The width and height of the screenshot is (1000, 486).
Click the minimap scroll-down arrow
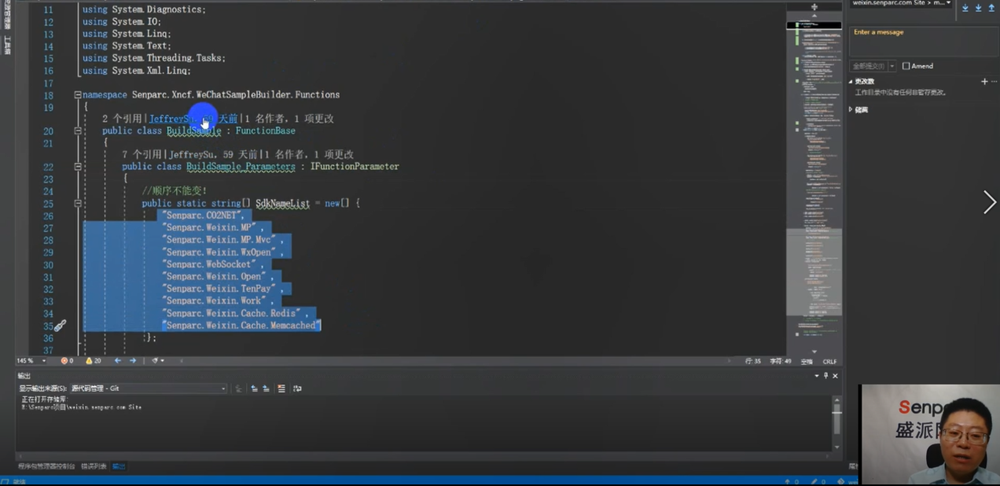(814, 351)
